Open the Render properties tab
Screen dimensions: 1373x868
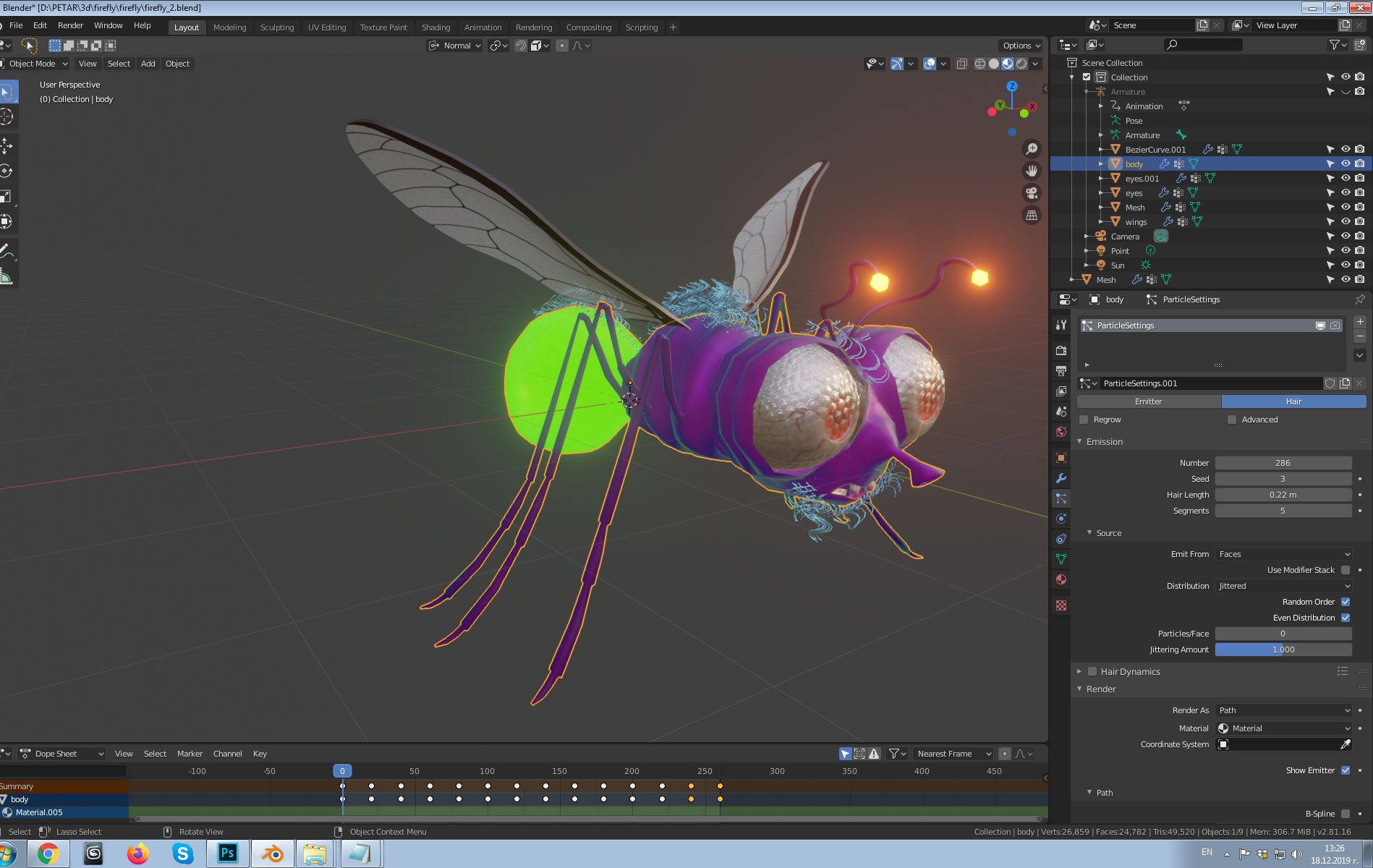tap(1060, 350)
